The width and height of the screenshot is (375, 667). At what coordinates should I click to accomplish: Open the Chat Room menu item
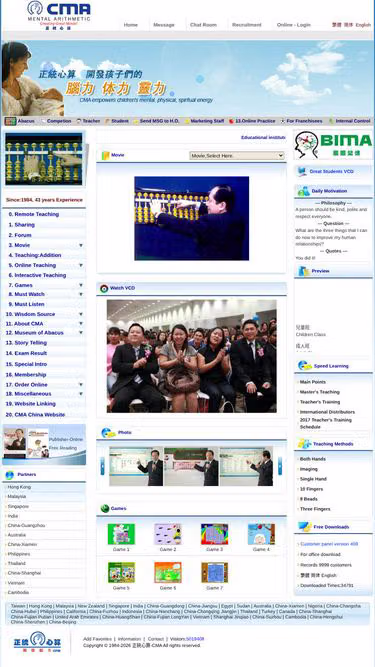click(203, 25)
